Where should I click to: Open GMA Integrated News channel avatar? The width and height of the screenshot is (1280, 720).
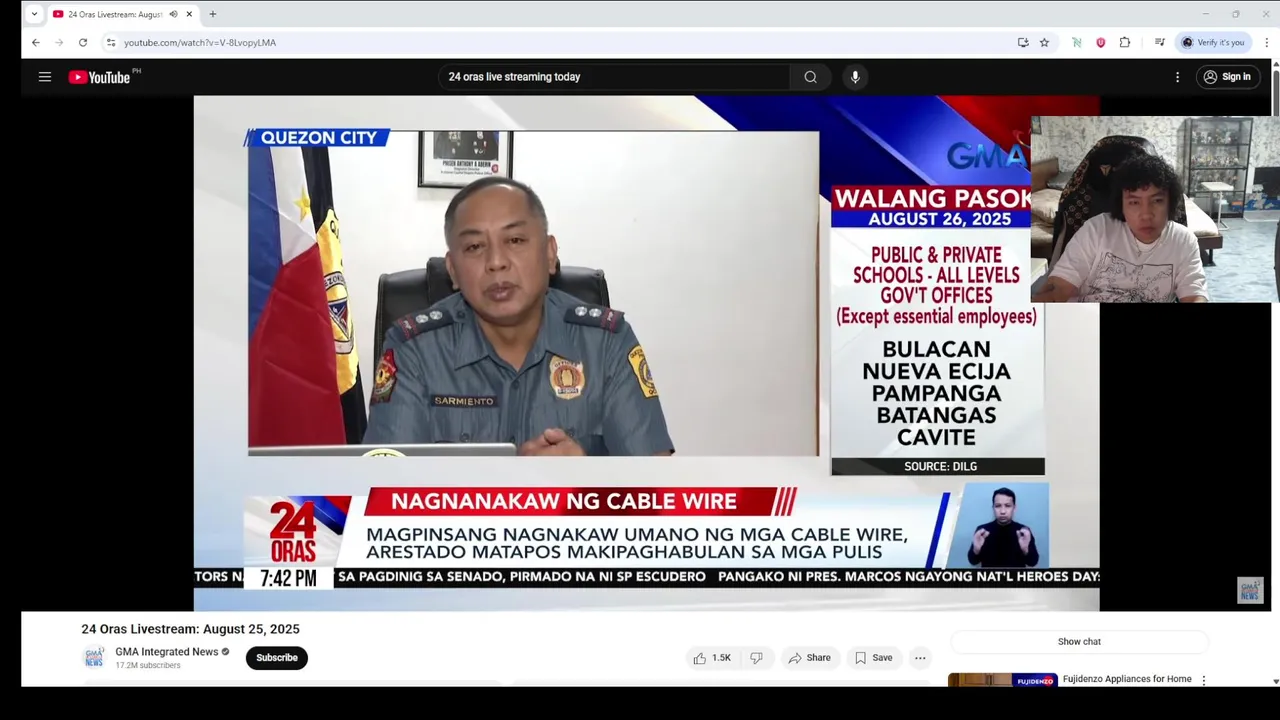(94, 657)
